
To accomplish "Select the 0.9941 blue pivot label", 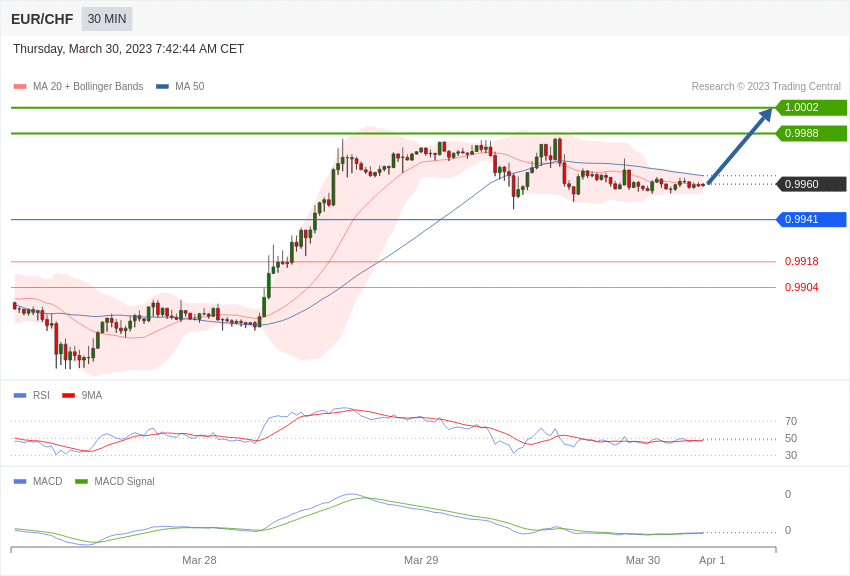I will click(x=811, y=219).
